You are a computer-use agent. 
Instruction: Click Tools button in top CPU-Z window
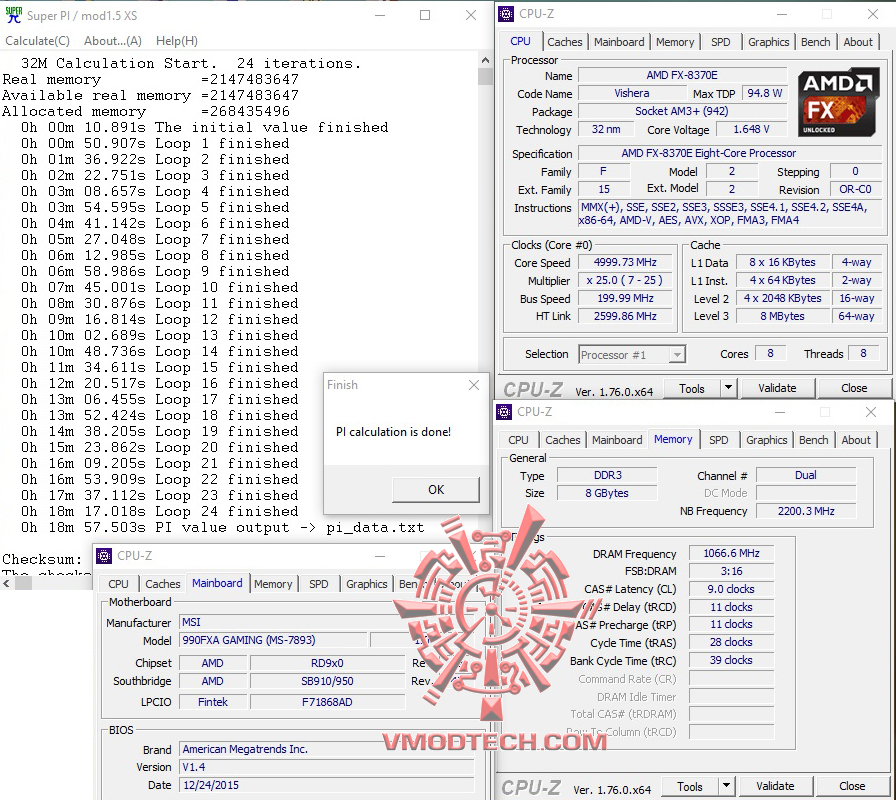pyautogui.click(x=692, y=389)
